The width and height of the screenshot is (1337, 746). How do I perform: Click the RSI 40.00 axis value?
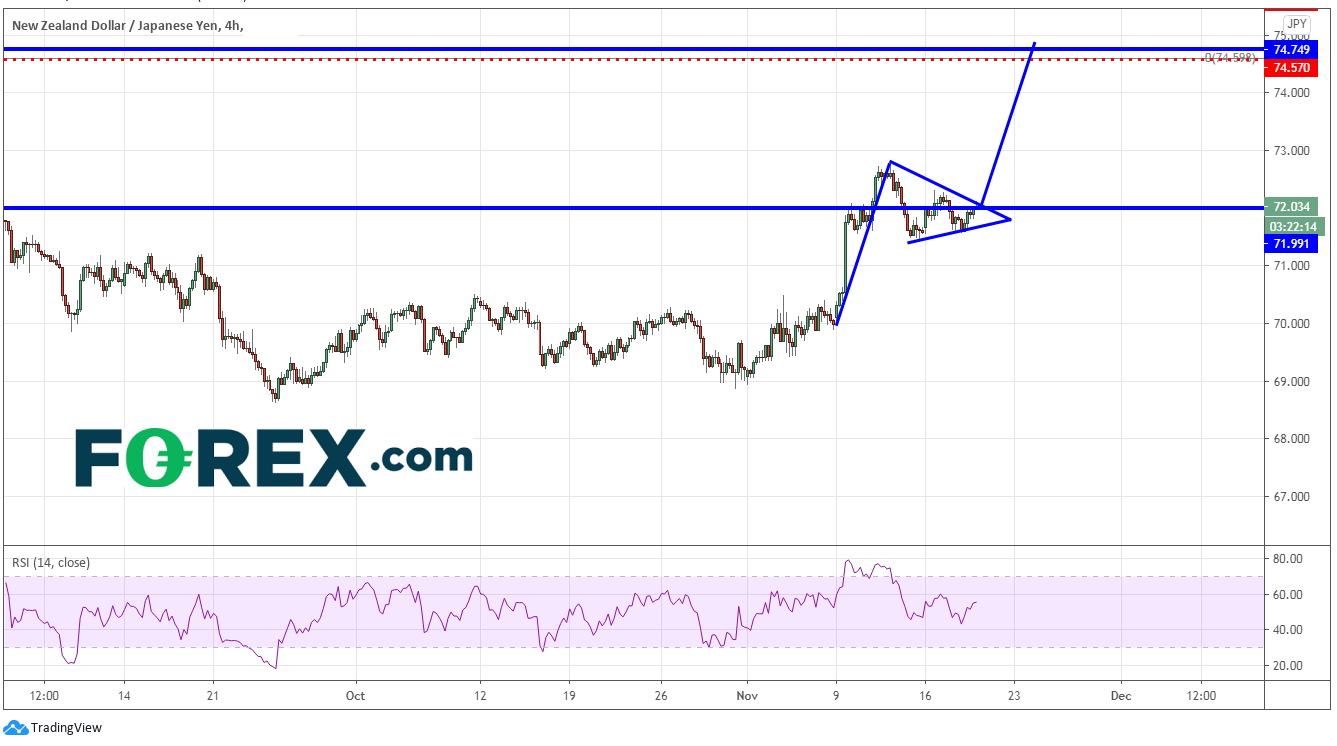click(1287, 630)
